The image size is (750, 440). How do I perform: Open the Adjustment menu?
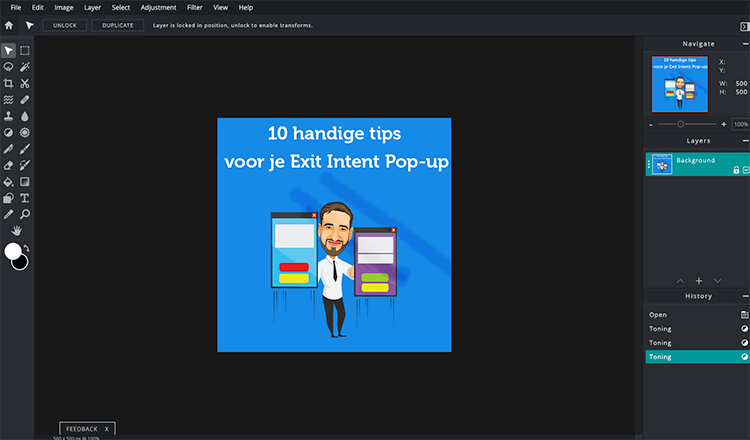pos(158,7)
